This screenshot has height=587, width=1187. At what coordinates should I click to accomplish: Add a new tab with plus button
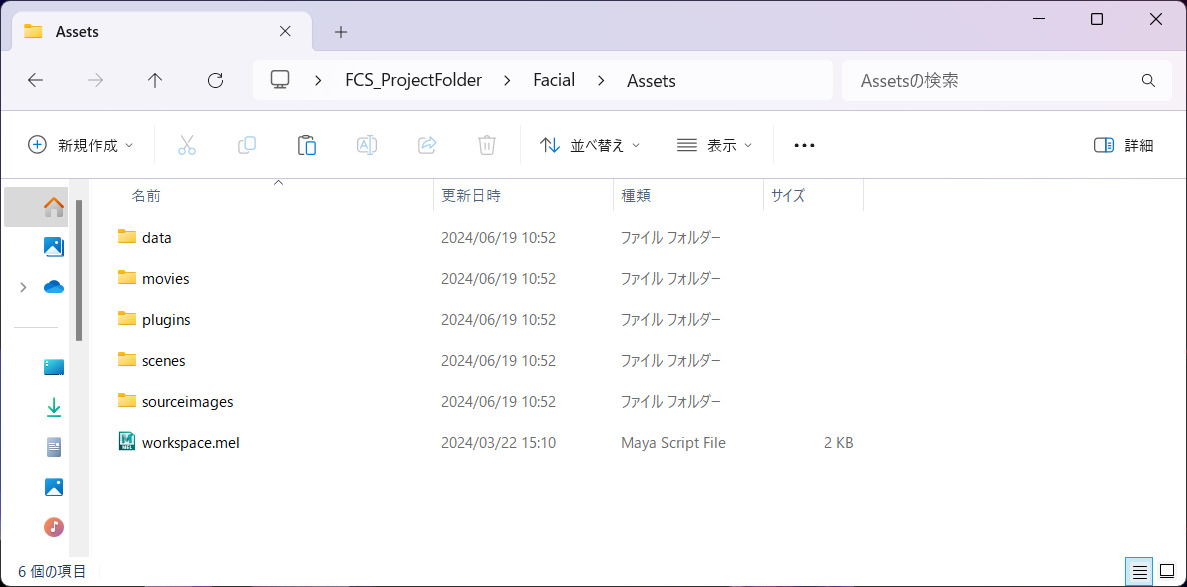point(341,32)
